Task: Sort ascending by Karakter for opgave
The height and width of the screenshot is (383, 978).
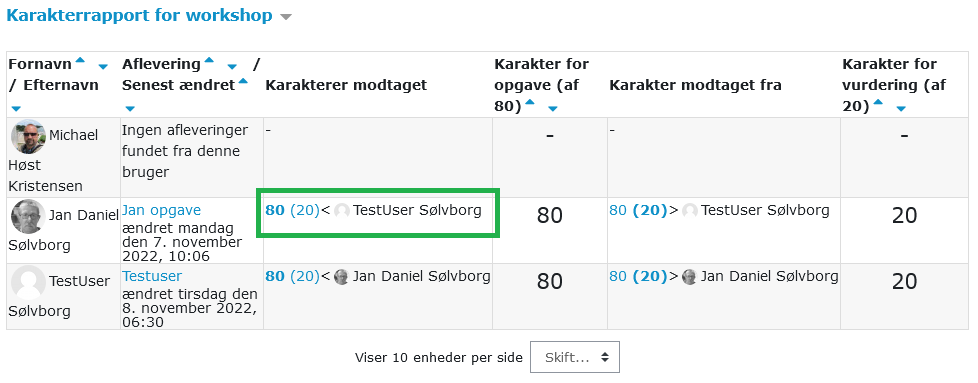Action: pyautogui.click(x=530, y=103)
